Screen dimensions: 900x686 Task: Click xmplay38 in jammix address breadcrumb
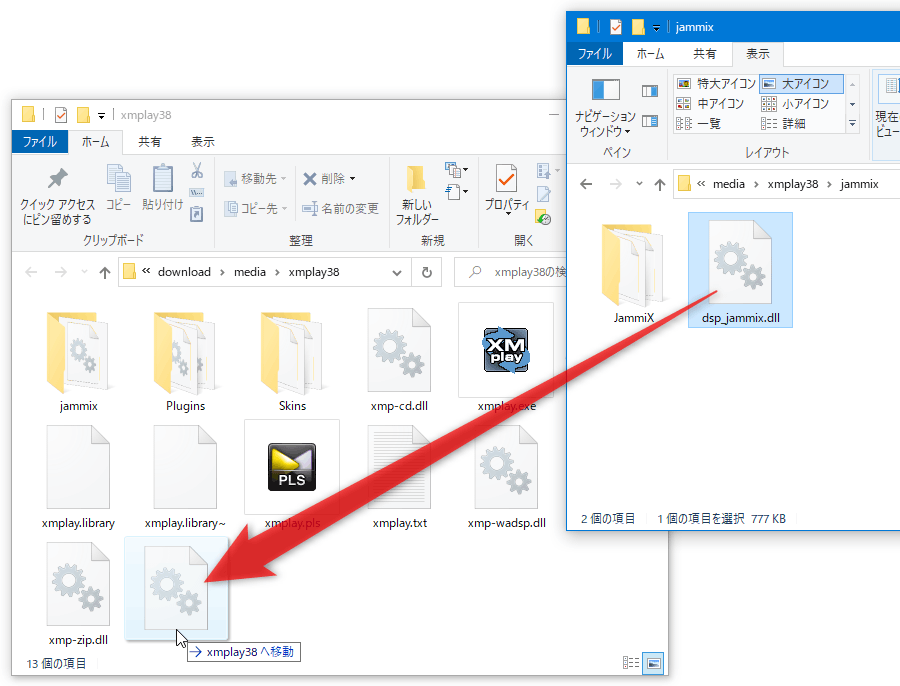point(793,184)
